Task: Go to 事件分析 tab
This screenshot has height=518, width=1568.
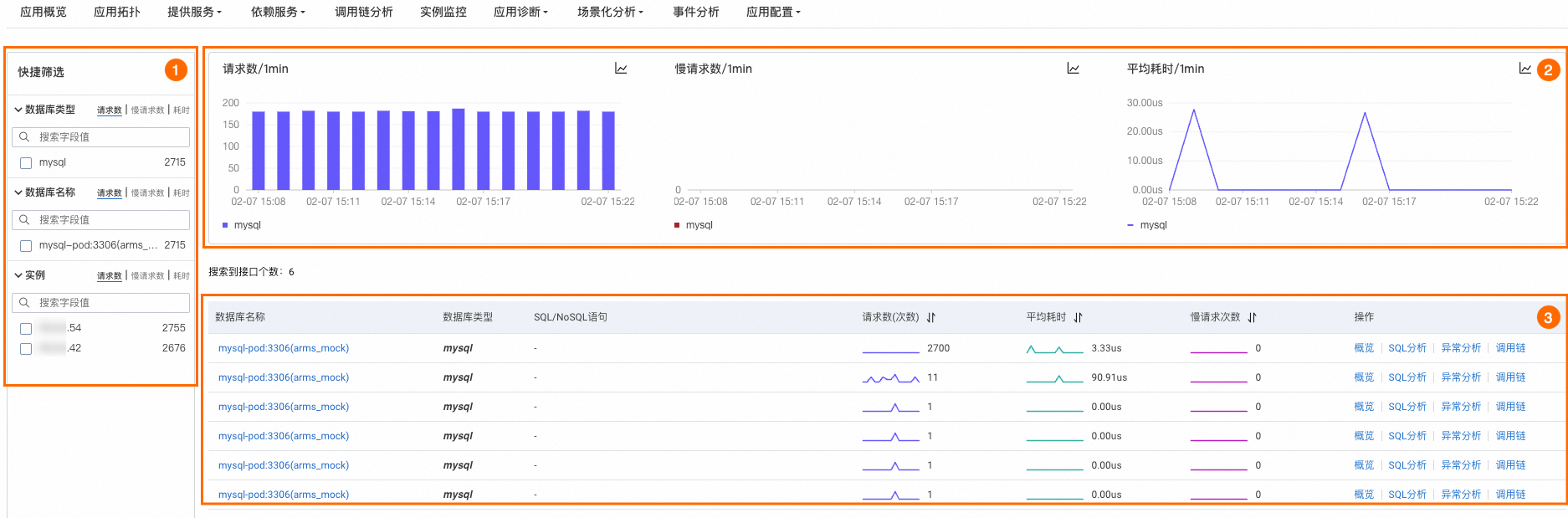Action: coord(696,12)
